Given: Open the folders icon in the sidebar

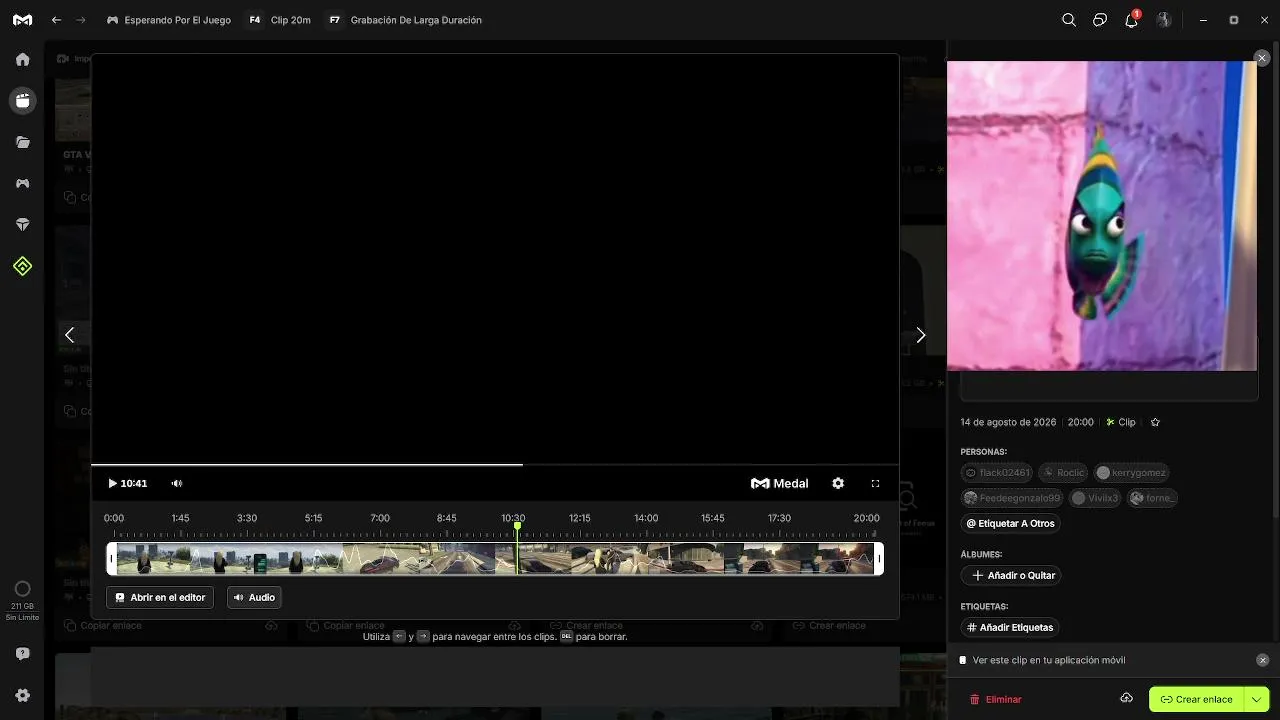Looking at the screenshot, I should (x=22, y=142).
